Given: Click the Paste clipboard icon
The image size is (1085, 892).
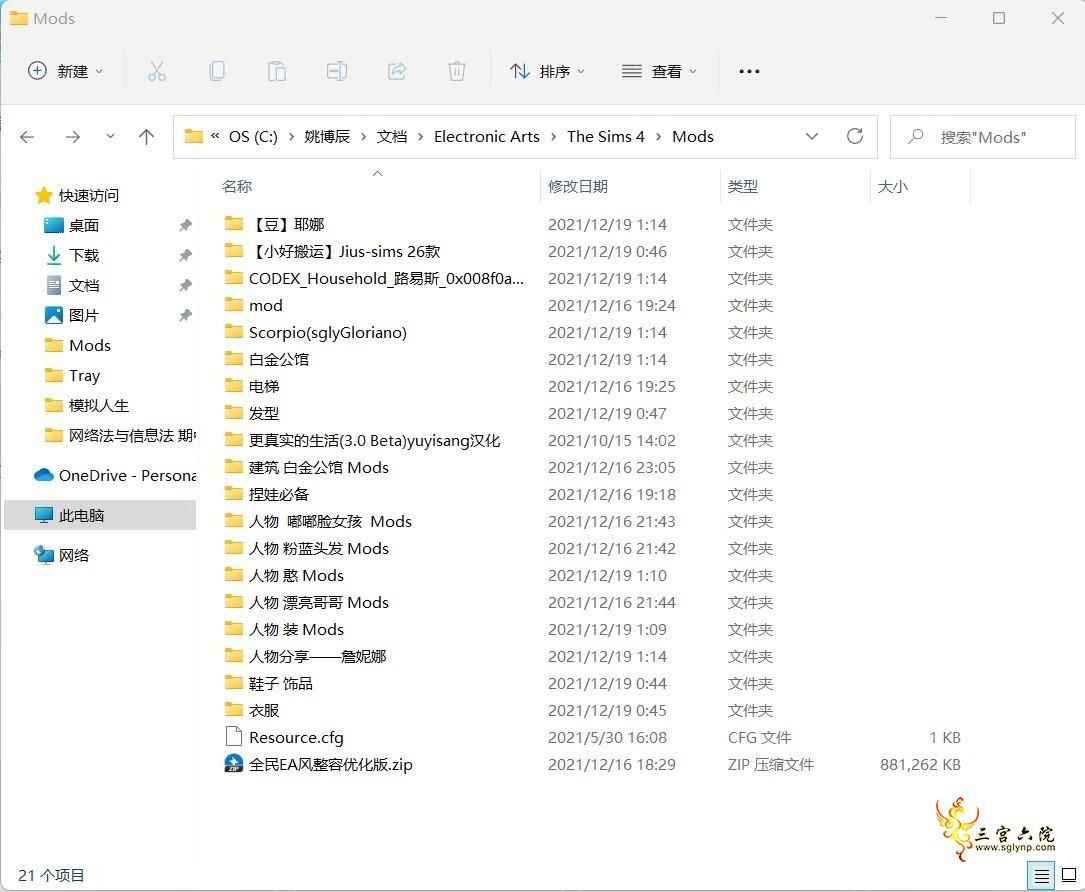Looking at the screenshot, I should [277, 71].
